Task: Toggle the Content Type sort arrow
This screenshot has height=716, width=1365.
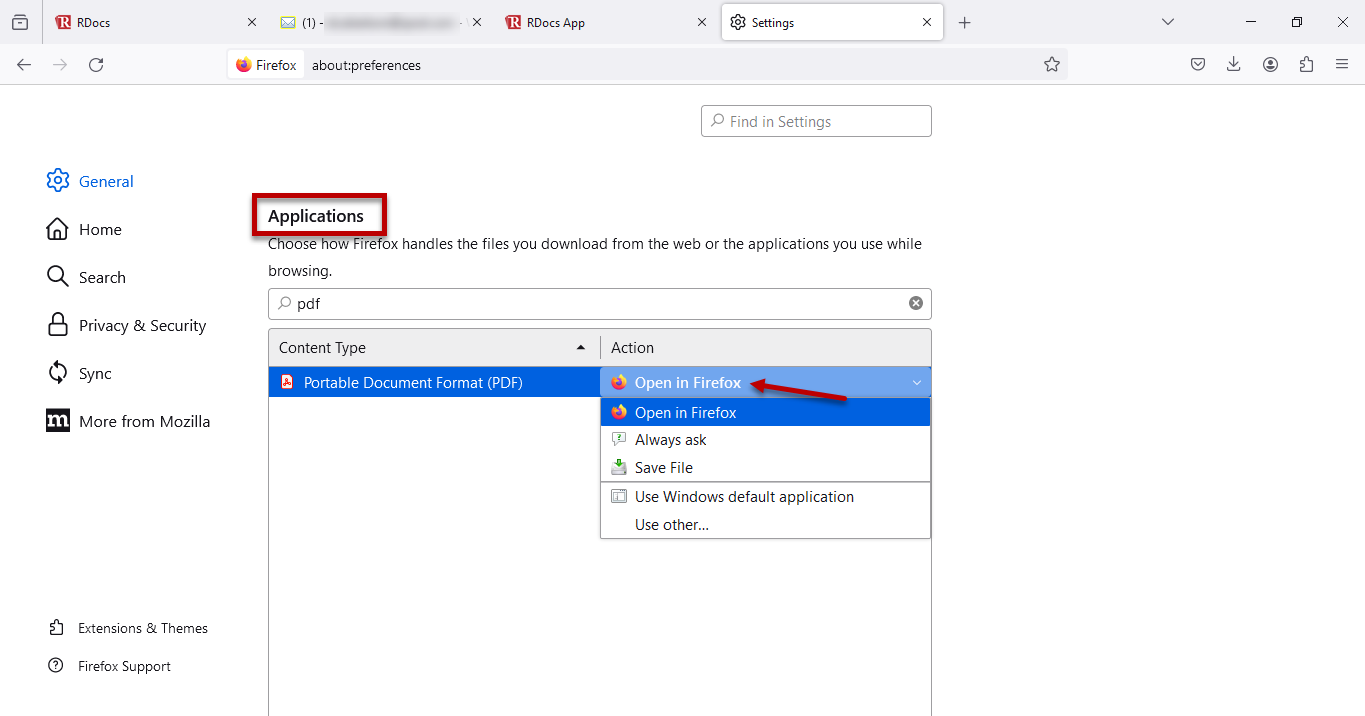Action: (580, 345)
